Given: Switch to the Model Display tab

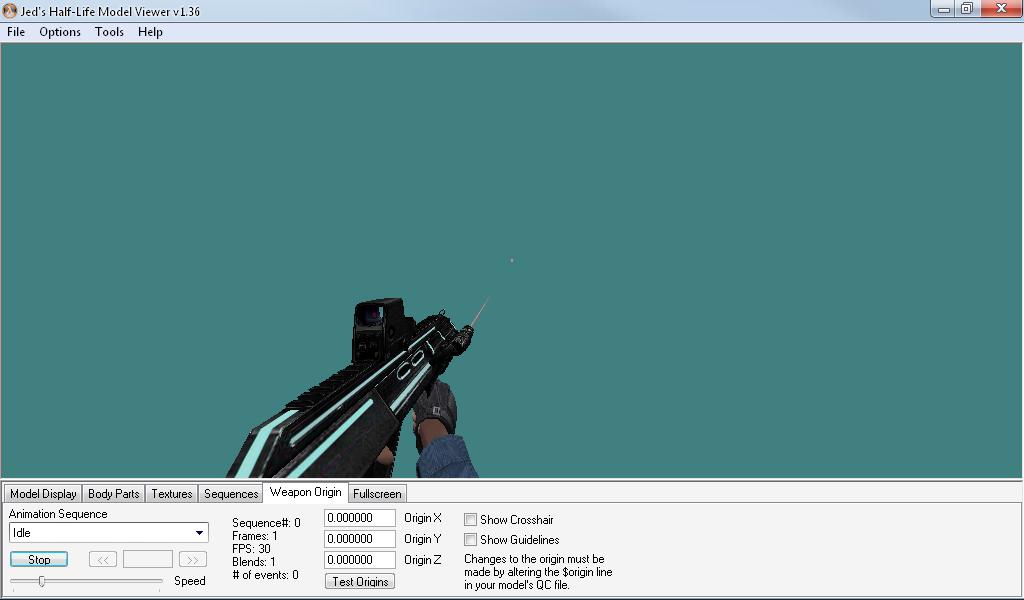Looking at the screenshot, I should [x=43, y=494].
